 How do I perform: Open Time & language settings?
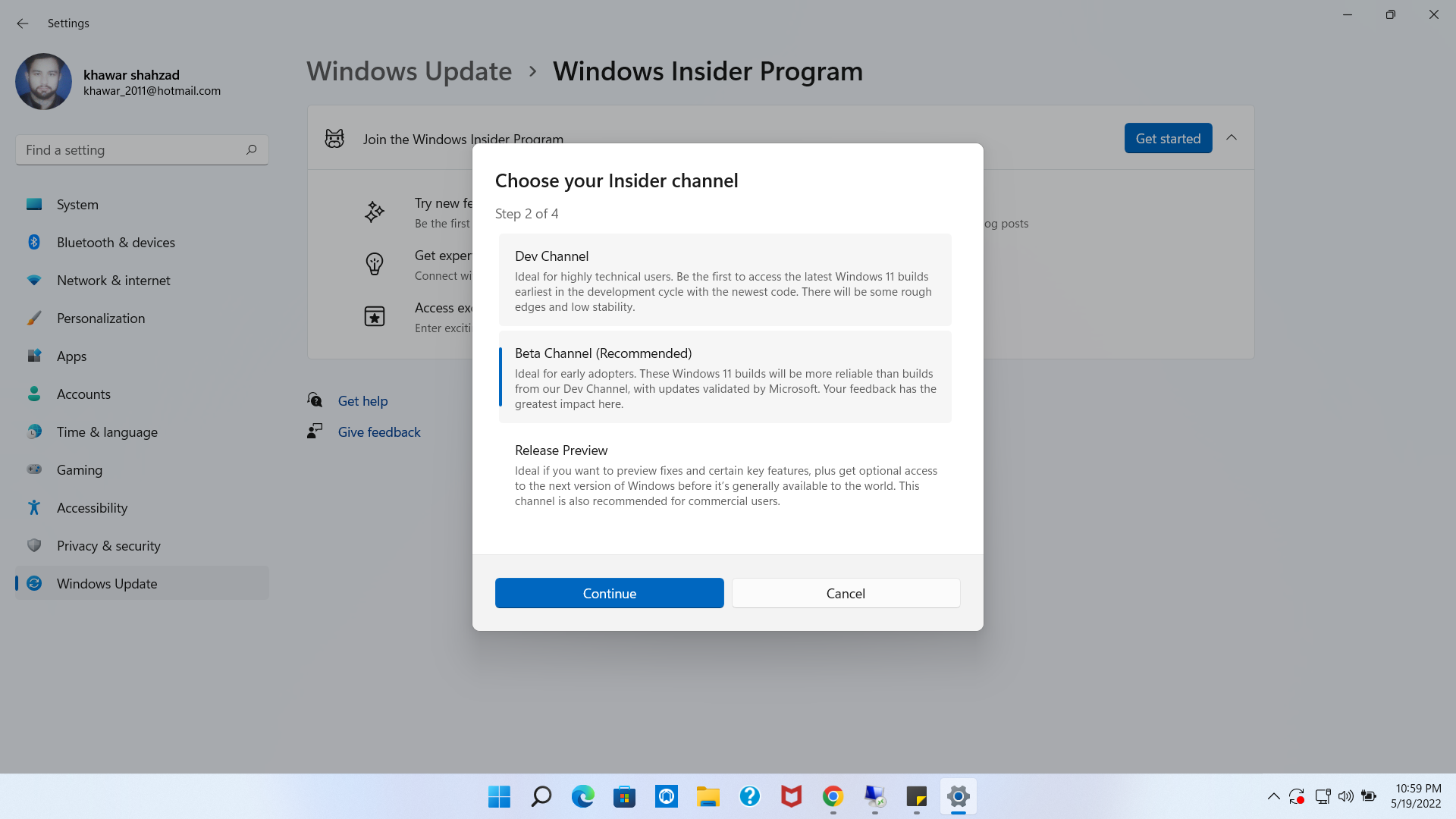coord(142,432)
